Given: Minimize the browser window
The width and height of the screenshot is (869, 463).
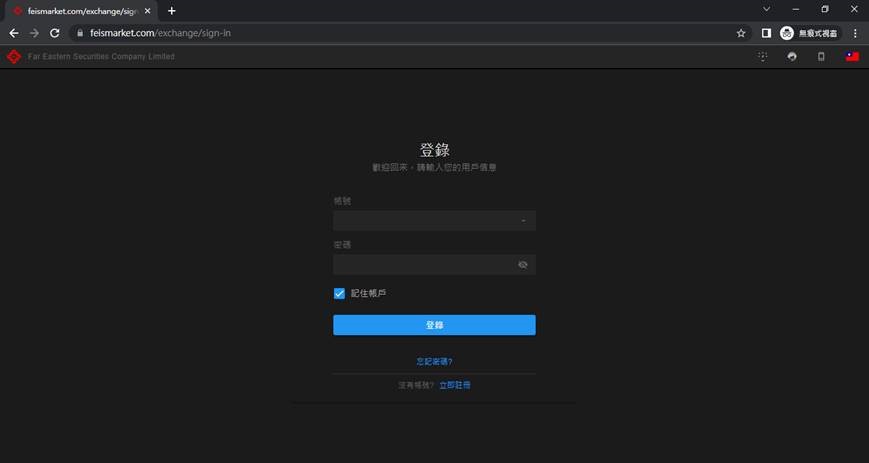Looking at the screenshot, I should click(796, 9).
